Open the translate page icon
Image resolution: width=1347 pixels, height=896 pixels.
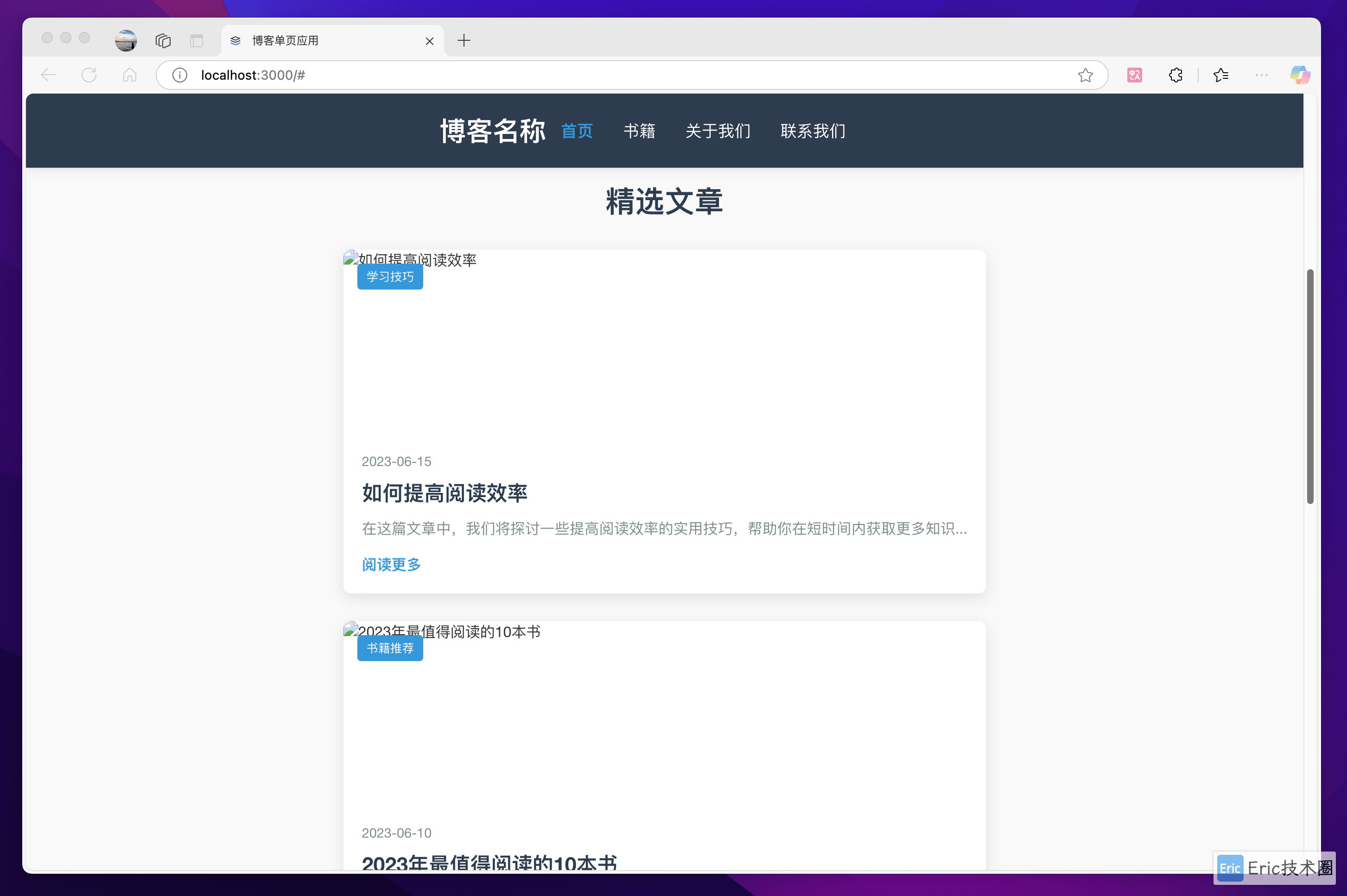[x=1134, y=75]
